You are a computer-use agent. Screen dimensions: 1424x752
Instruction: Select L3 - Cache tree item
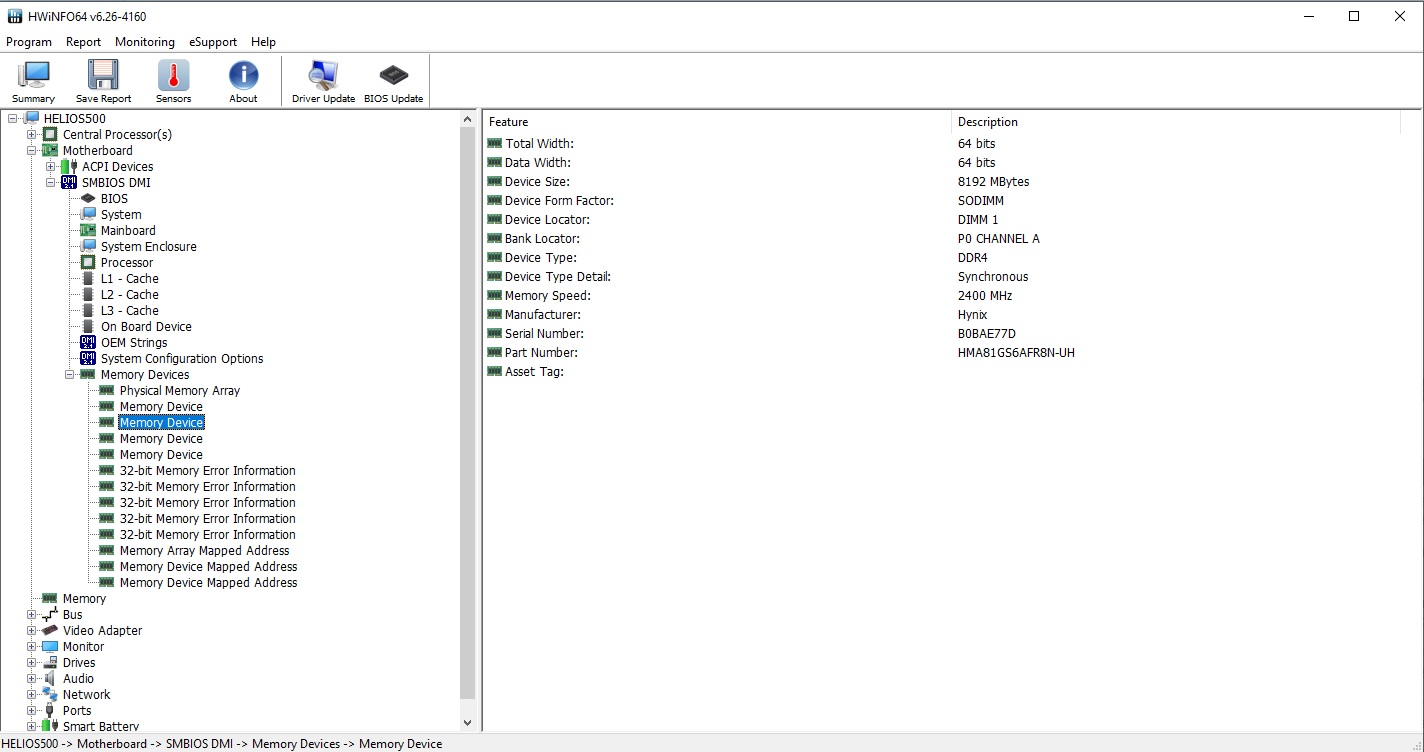click(x=129, y=311)
